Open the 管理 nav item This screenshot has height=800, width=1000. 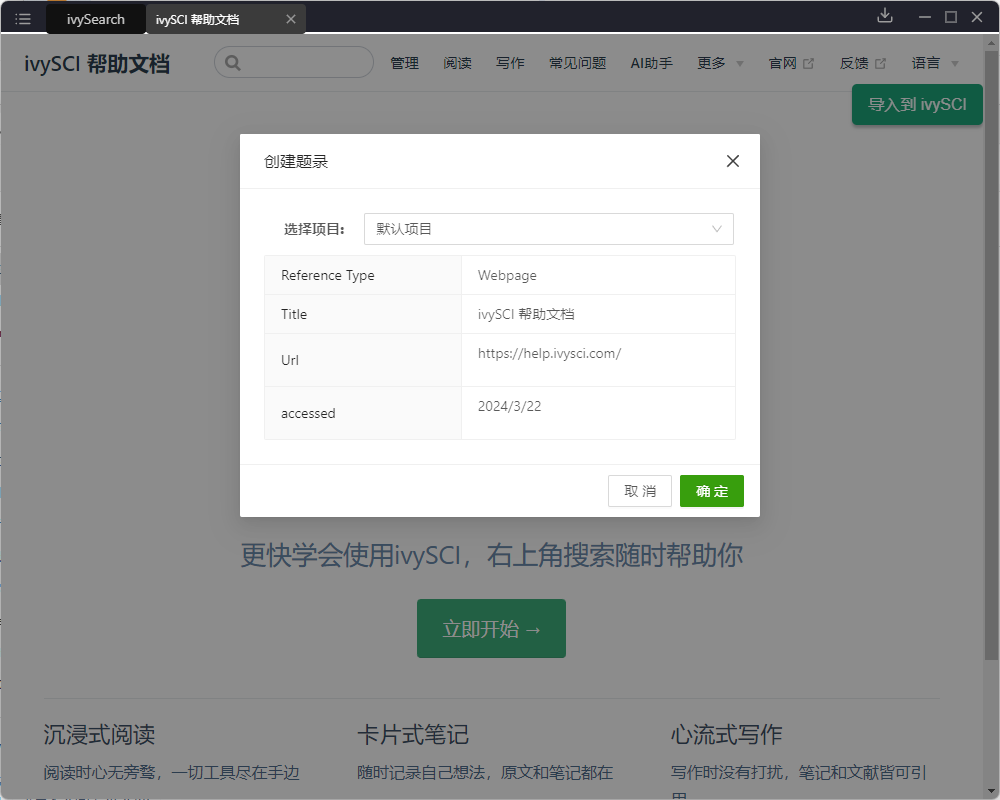coord(404,63)
